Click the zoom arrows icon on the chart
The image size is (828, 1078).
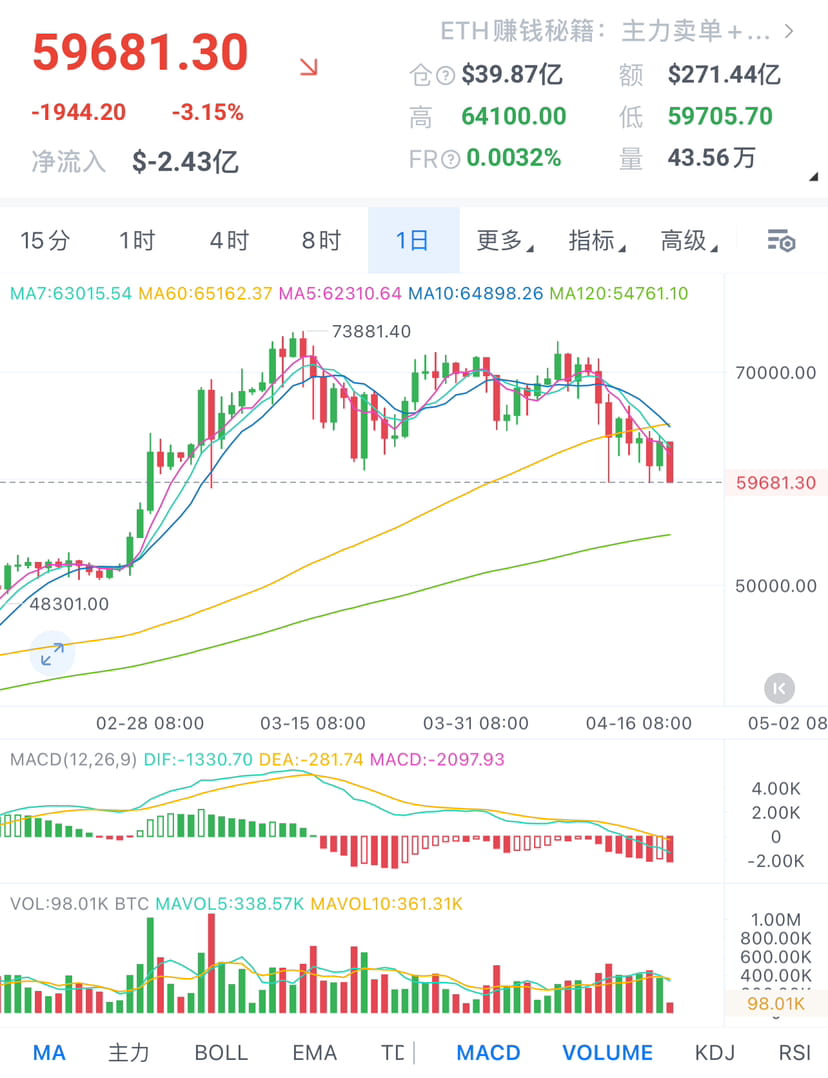point(51,653)
